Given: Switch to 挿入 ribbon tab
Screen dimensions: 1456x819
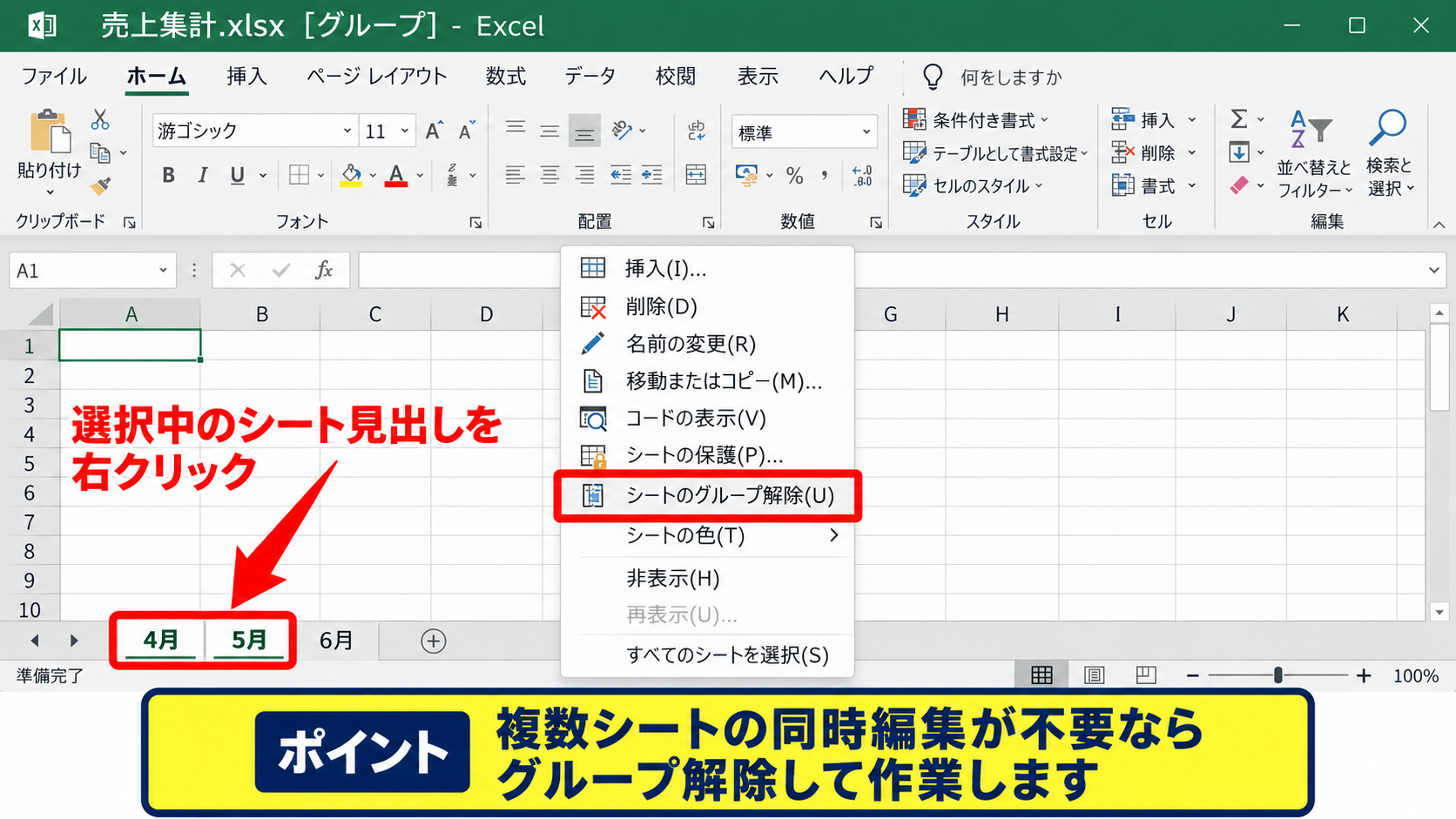Looking at the screenshot, I should [x=246, y=77].
